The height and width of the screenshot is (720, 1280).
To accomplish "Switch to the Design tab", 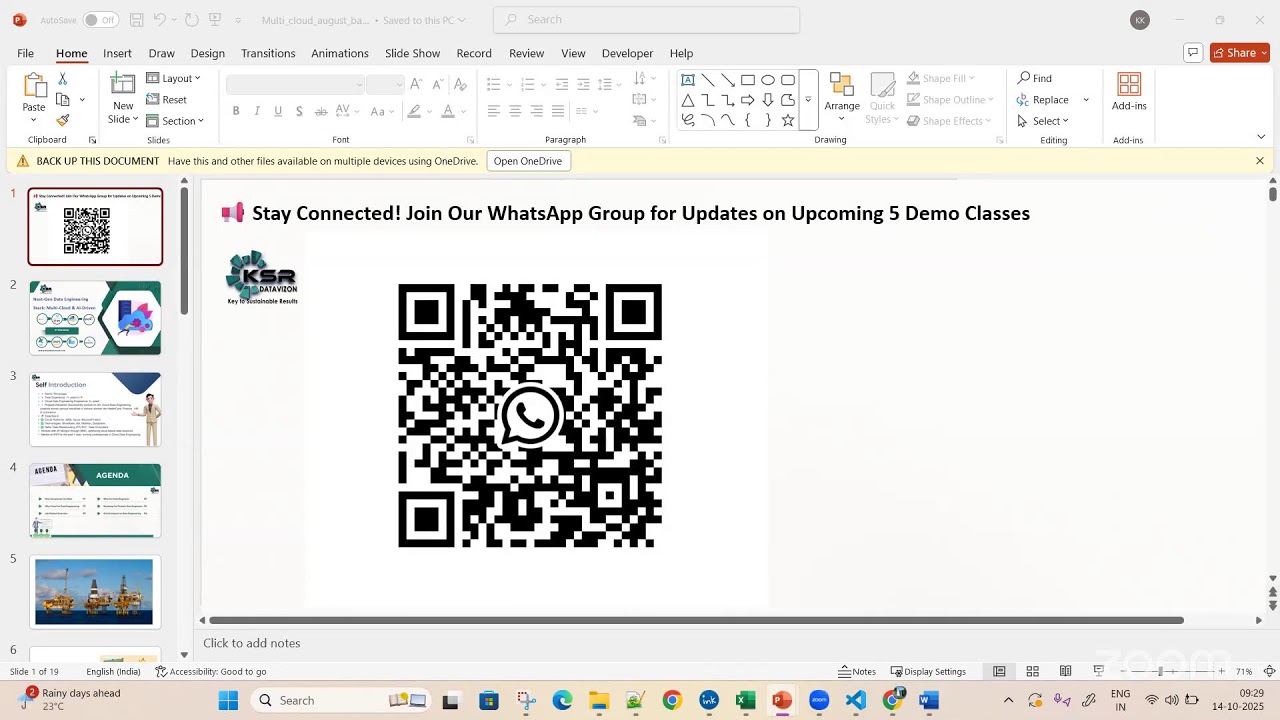I will (x=207, y=53).
